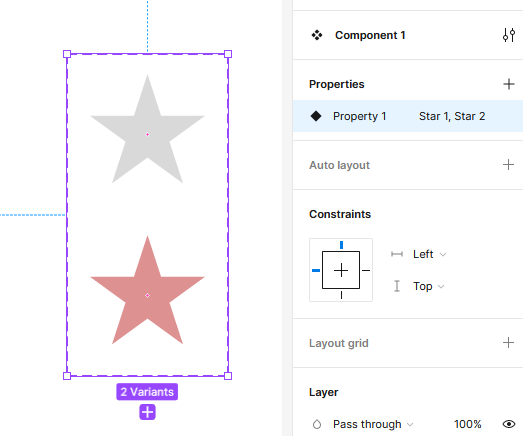The image size is (523, 436).
Task: Click the blend mode droplet icon
Action: 317,424
